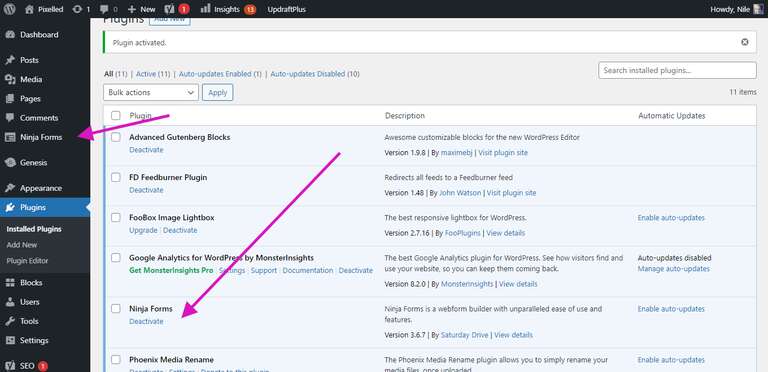This screenshot has height=372, width=768.
Task: Click the Ninja Forms sidebar icon
Action: (x=10, y=138)
